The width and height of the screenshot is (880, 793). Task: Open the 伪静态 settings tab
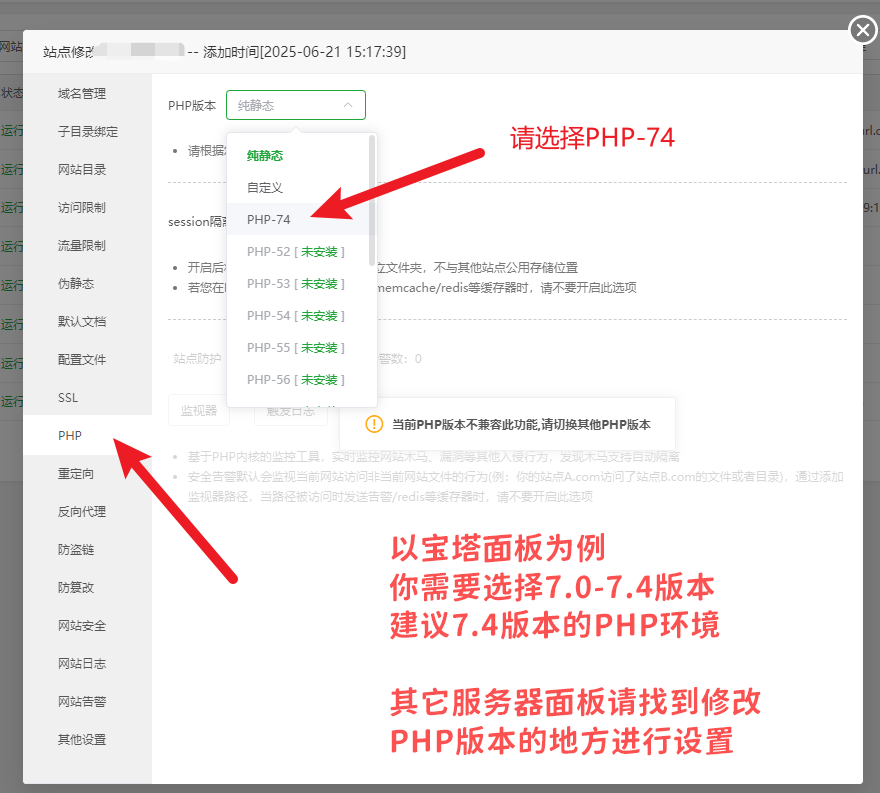click(x=76, y=284)
